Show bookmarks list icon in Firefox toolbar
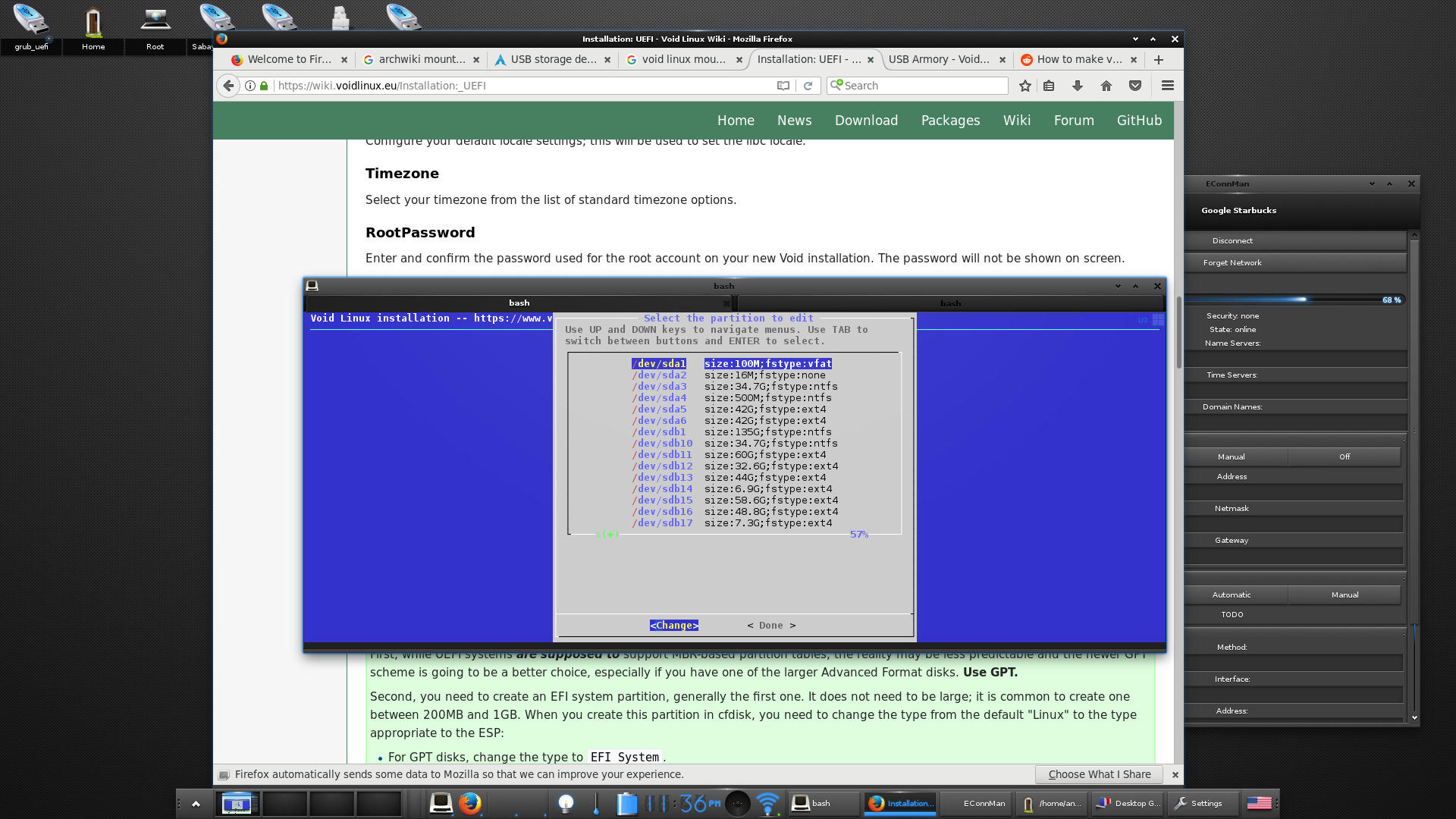This screenshot has width=1456, height=819. click(1049, 86)
